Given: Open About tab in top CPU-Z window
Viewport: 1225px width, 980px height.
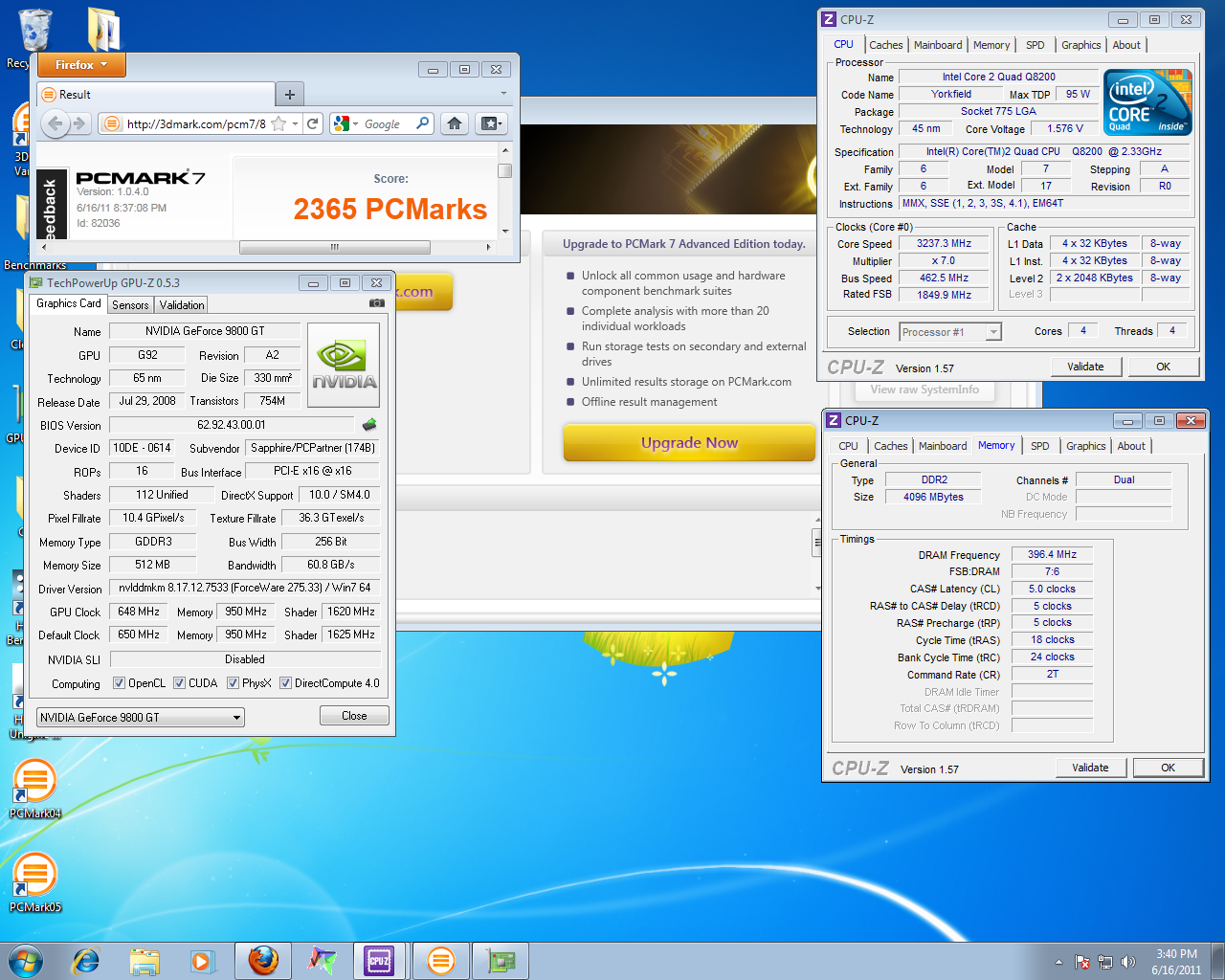Looking at the screenshot, I should 1126,45.
